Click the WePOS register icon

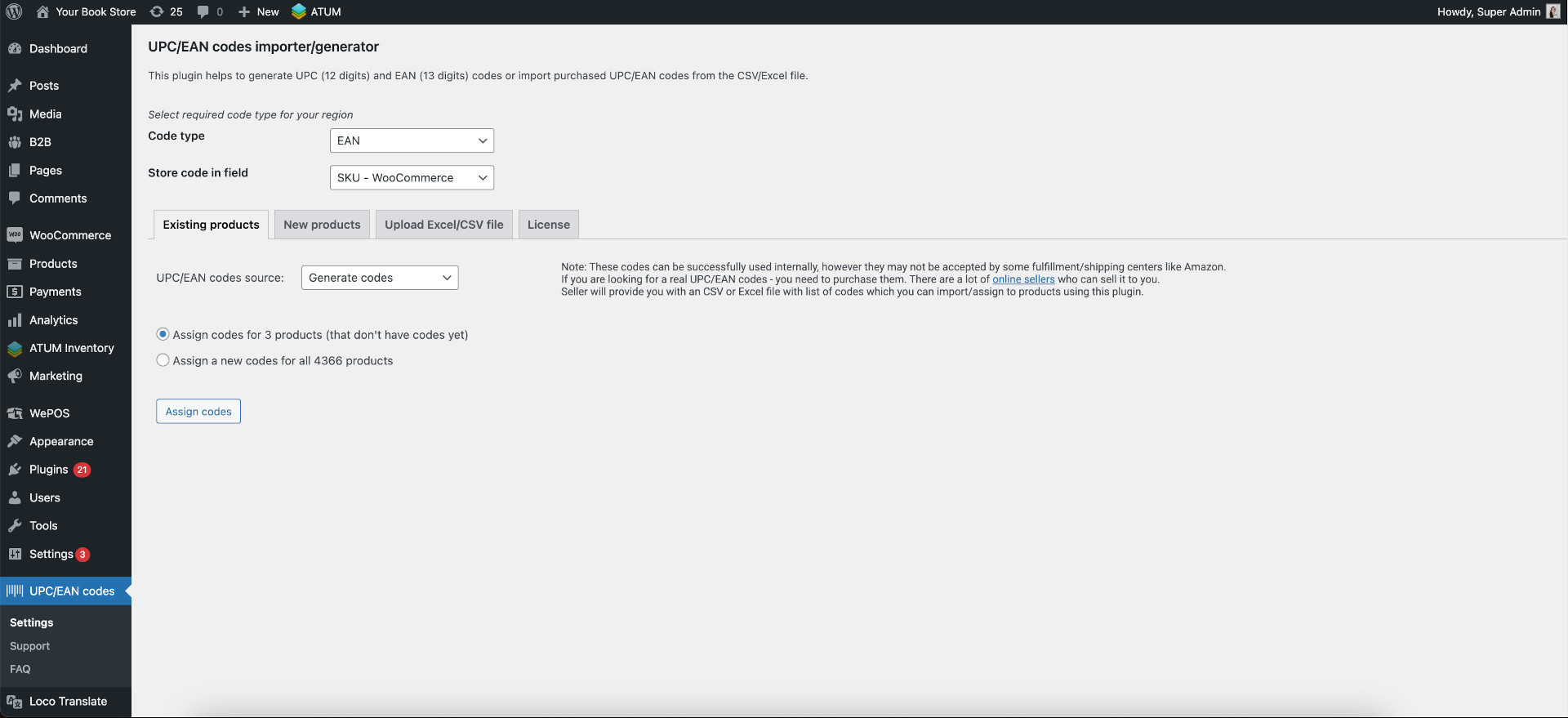15,413
